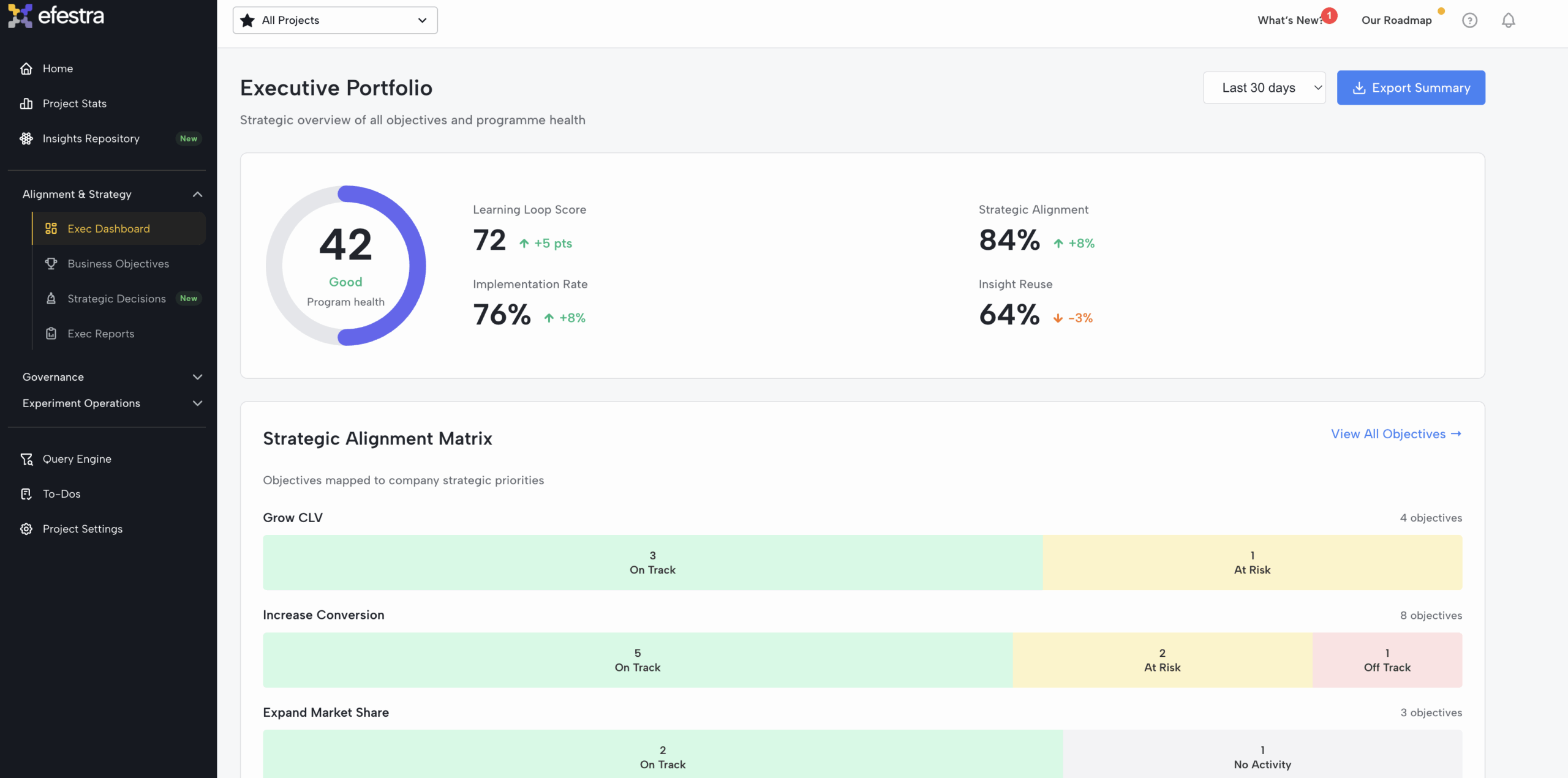Open the notifications bell icon
The height and width of the screenshot is (778, 1568).
[1508, 20]
